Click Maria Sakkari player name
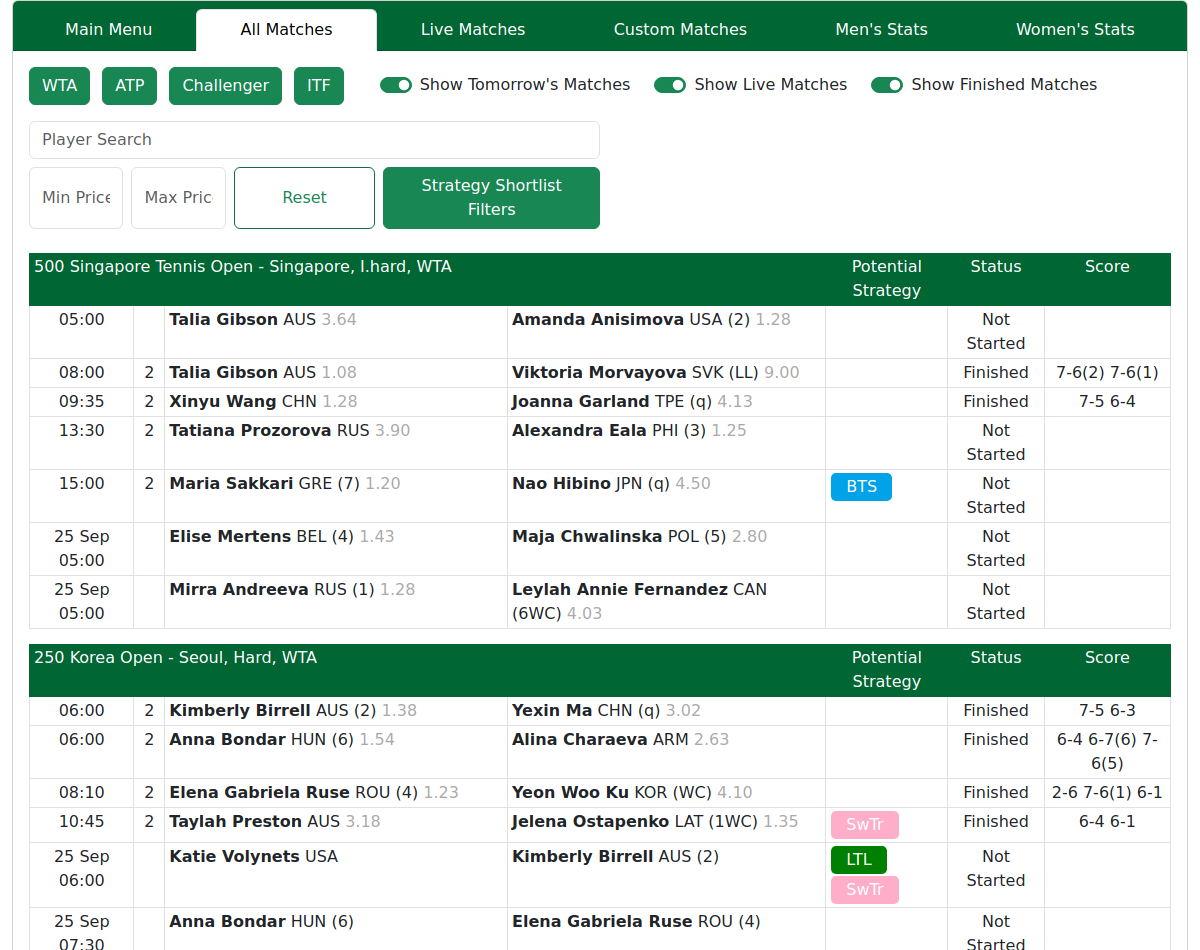Screen dimensions: 1200x950 tap(231, 484)
